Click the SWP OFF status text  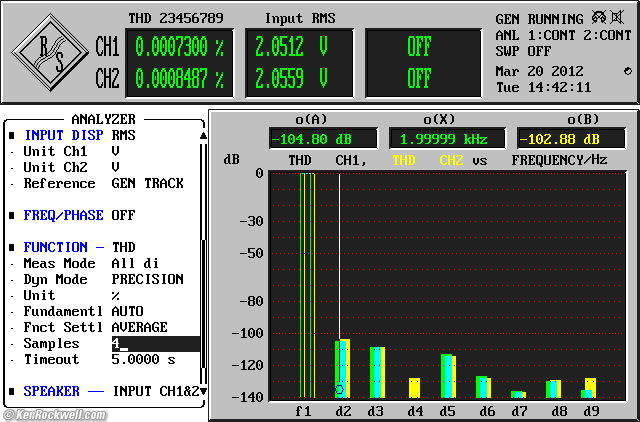[523, 51]
